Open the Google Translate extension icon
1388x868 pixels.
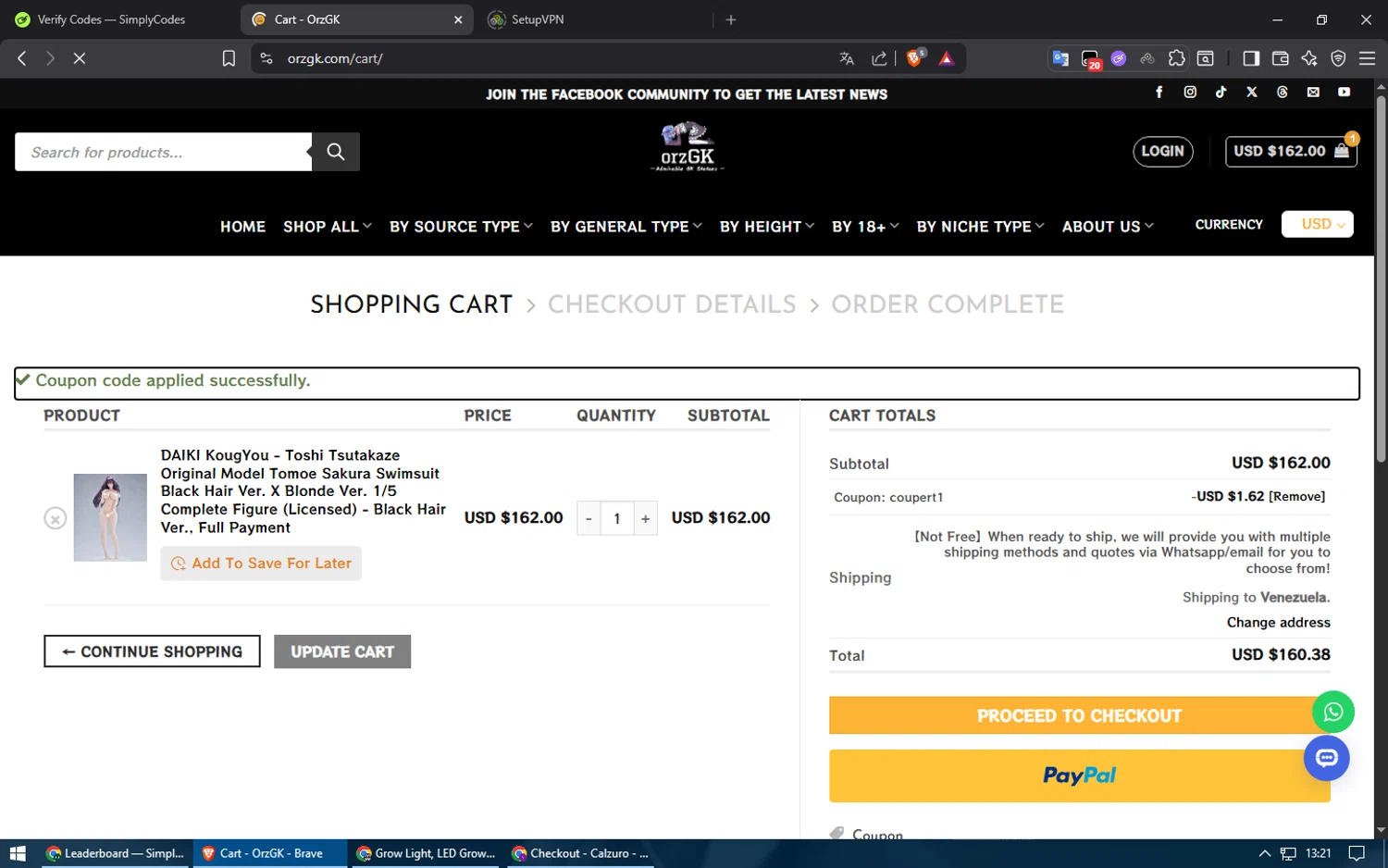coord(1060,58)
